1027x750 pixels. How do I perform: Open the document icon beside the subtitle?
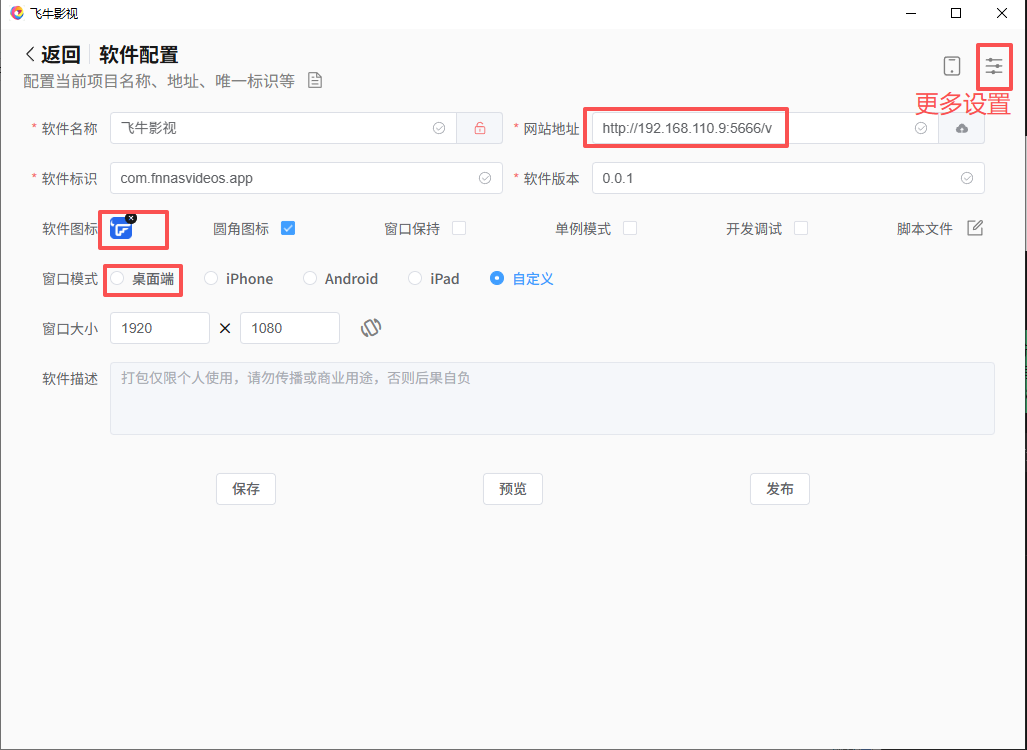click(x=315, y=81)
